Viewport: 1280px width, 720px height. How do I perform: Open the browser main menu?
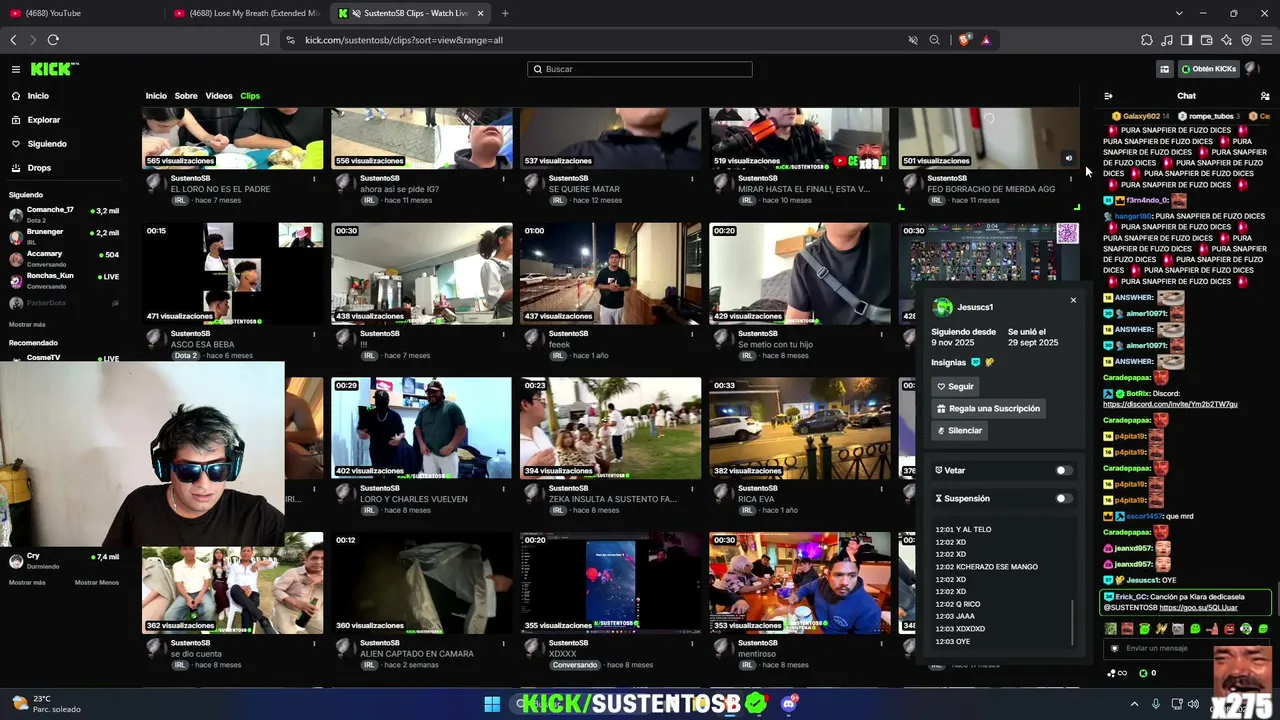[1267, 40]
